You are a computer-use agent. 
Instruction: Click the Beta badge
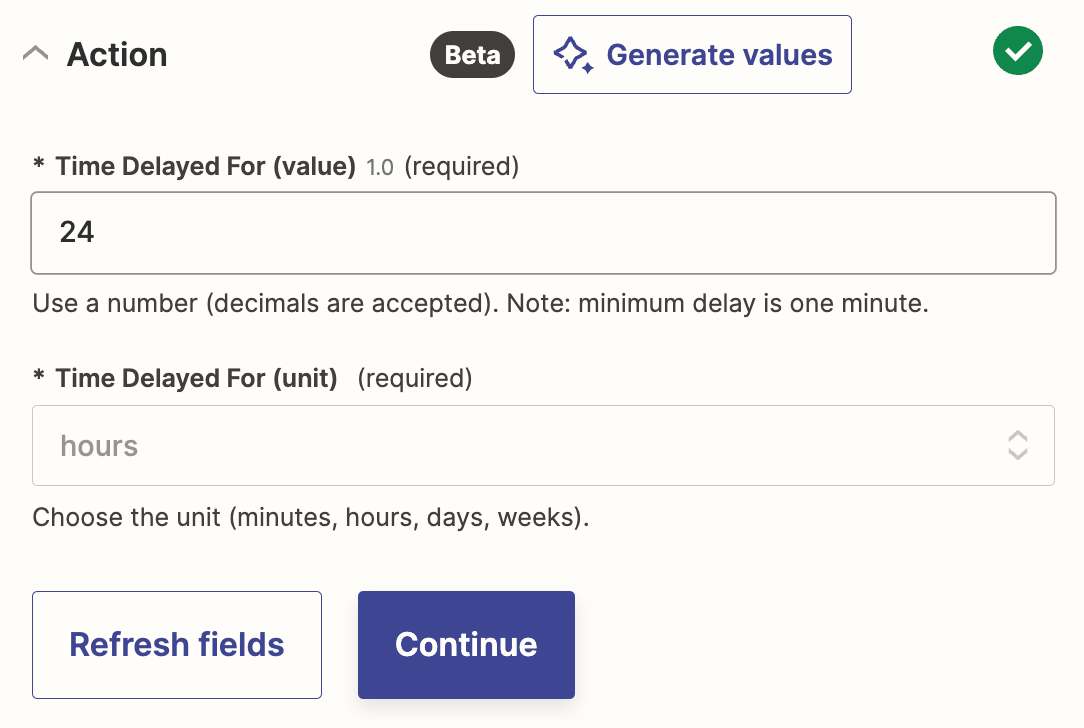tap(472, 55)
